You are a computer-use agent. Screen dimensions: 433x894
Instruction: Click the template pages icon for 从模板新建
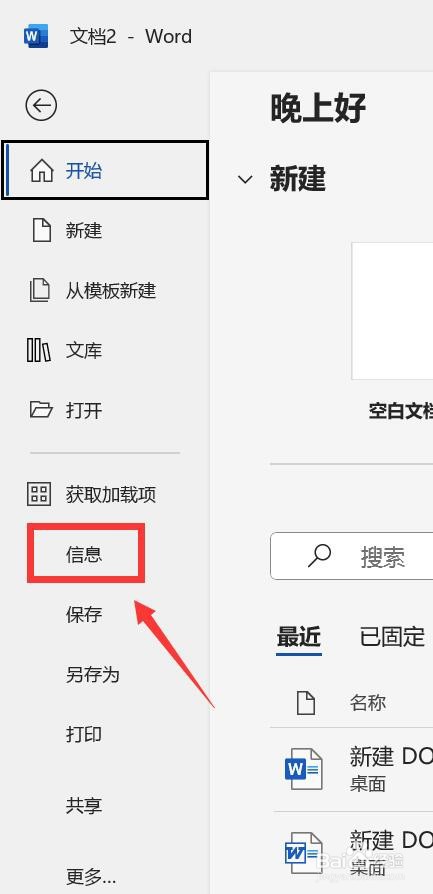[40, 291]
